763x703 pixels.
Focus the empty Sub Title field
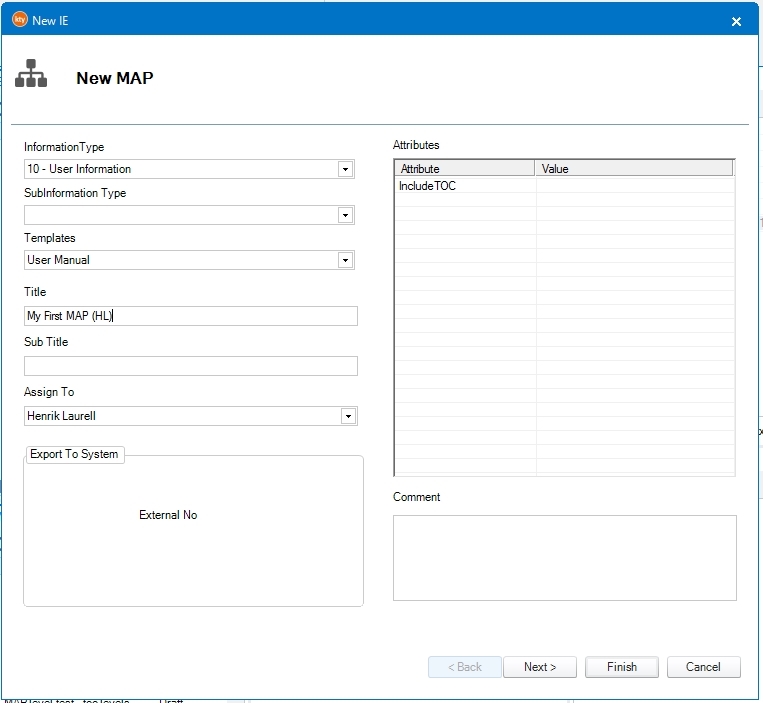coord(190,366)
